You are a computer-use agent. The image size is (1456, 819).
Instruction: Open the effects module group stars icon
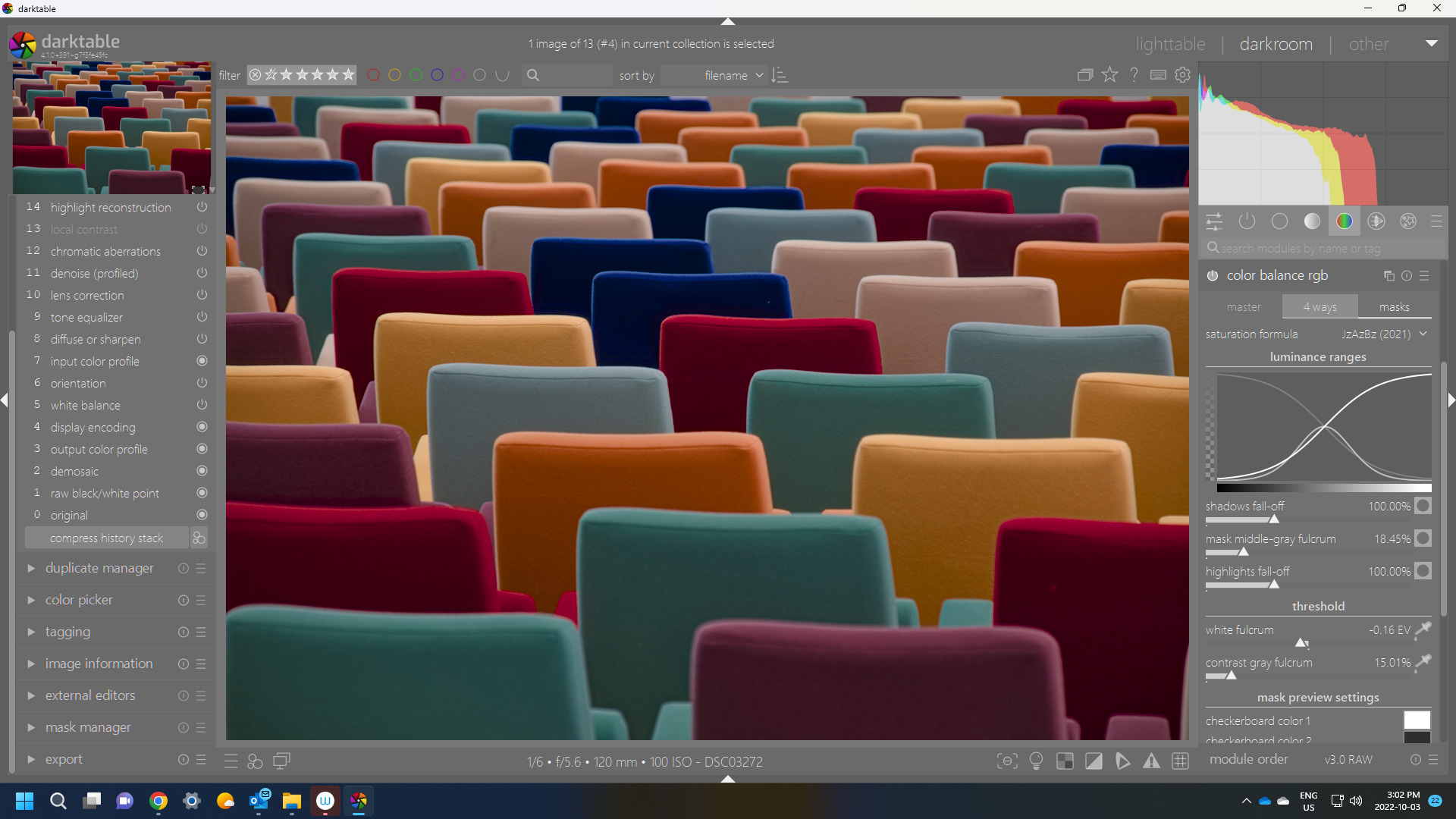1408,221
